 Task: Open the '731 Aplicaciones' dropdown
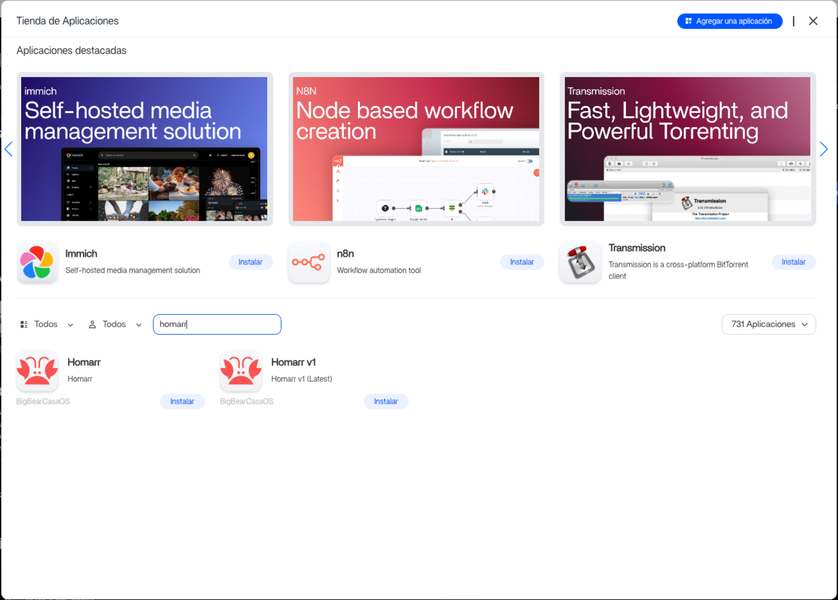point(768,324)
